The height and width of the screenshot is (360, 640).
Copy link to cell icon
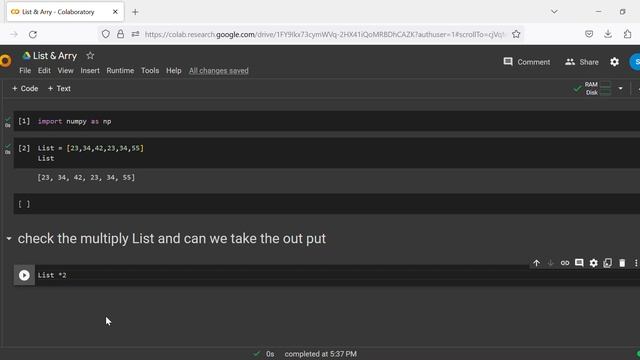point(565,263)
